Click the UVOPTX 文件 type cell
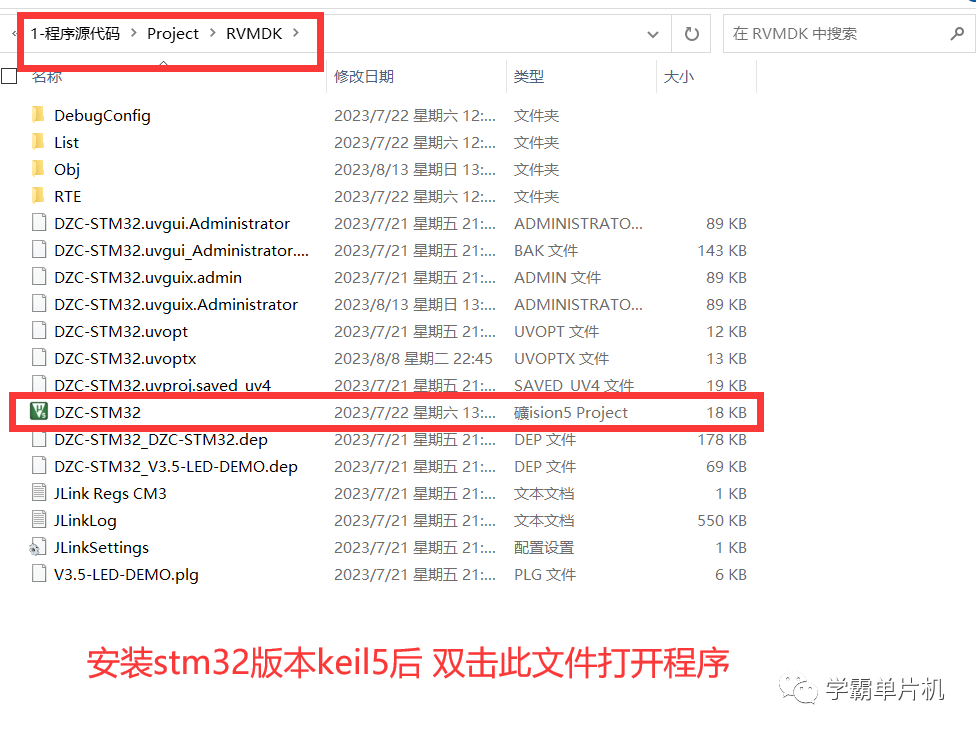 561,359
